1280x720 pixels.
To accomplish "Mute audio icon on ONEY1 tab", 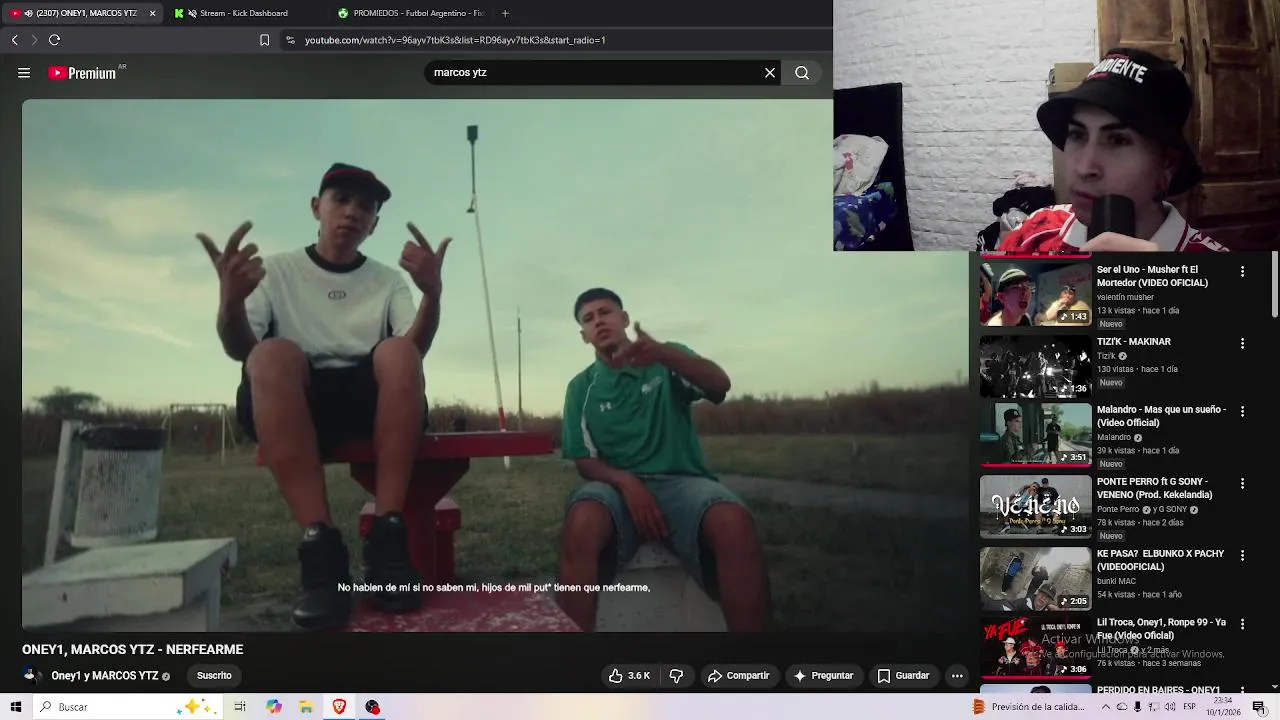I will [x=28, y=13].
